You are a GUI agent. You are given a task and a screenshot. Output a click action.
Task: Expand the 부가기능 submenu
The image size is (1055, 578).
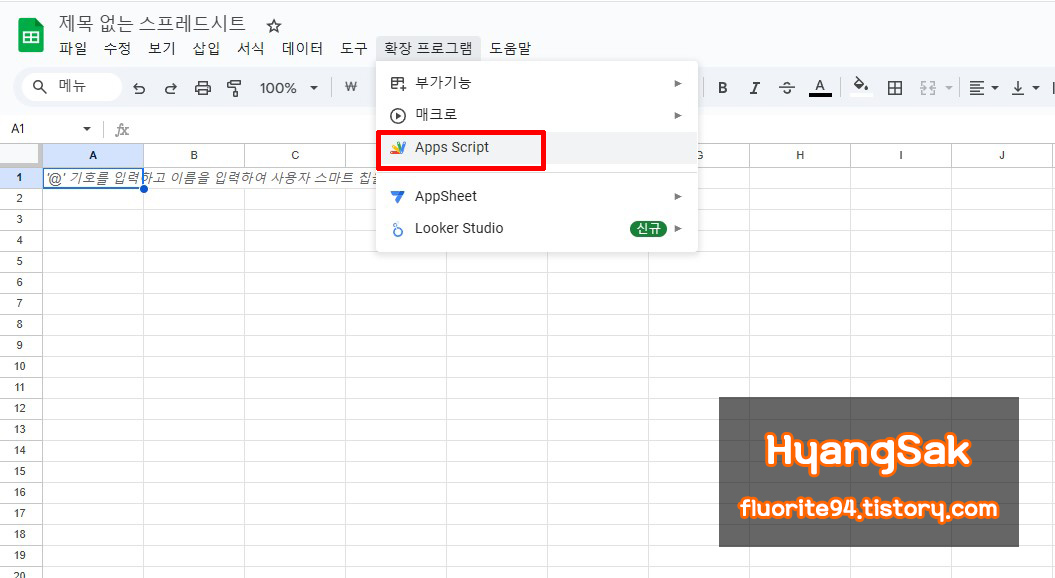pyautogui.click(x=537, y=83)
